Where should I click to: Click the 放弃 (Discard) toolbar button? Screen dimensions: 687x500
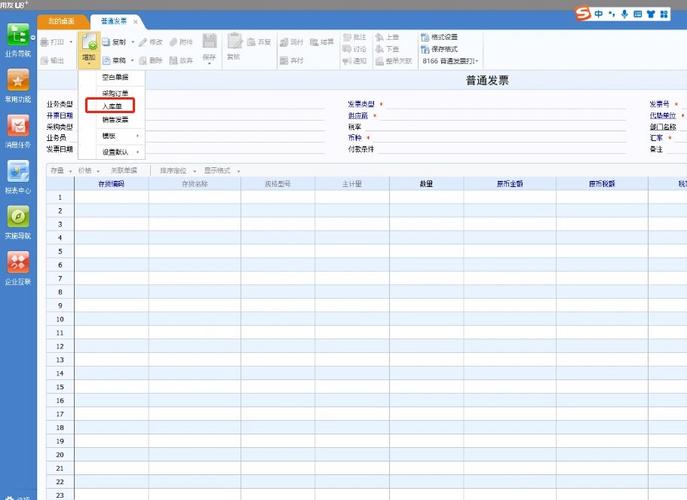click(x=181, y=60)
